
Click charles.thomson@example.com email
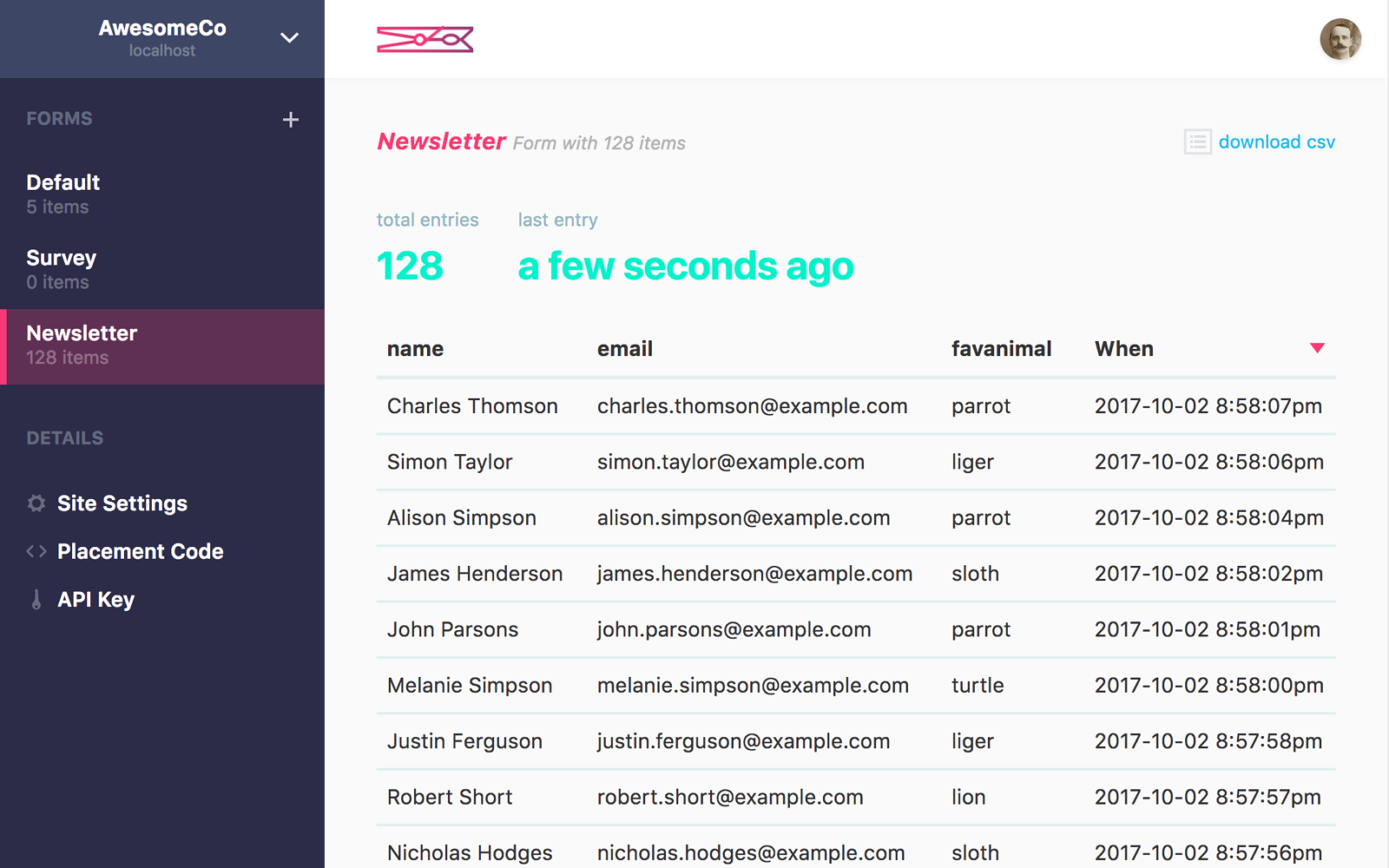(753, 406)
